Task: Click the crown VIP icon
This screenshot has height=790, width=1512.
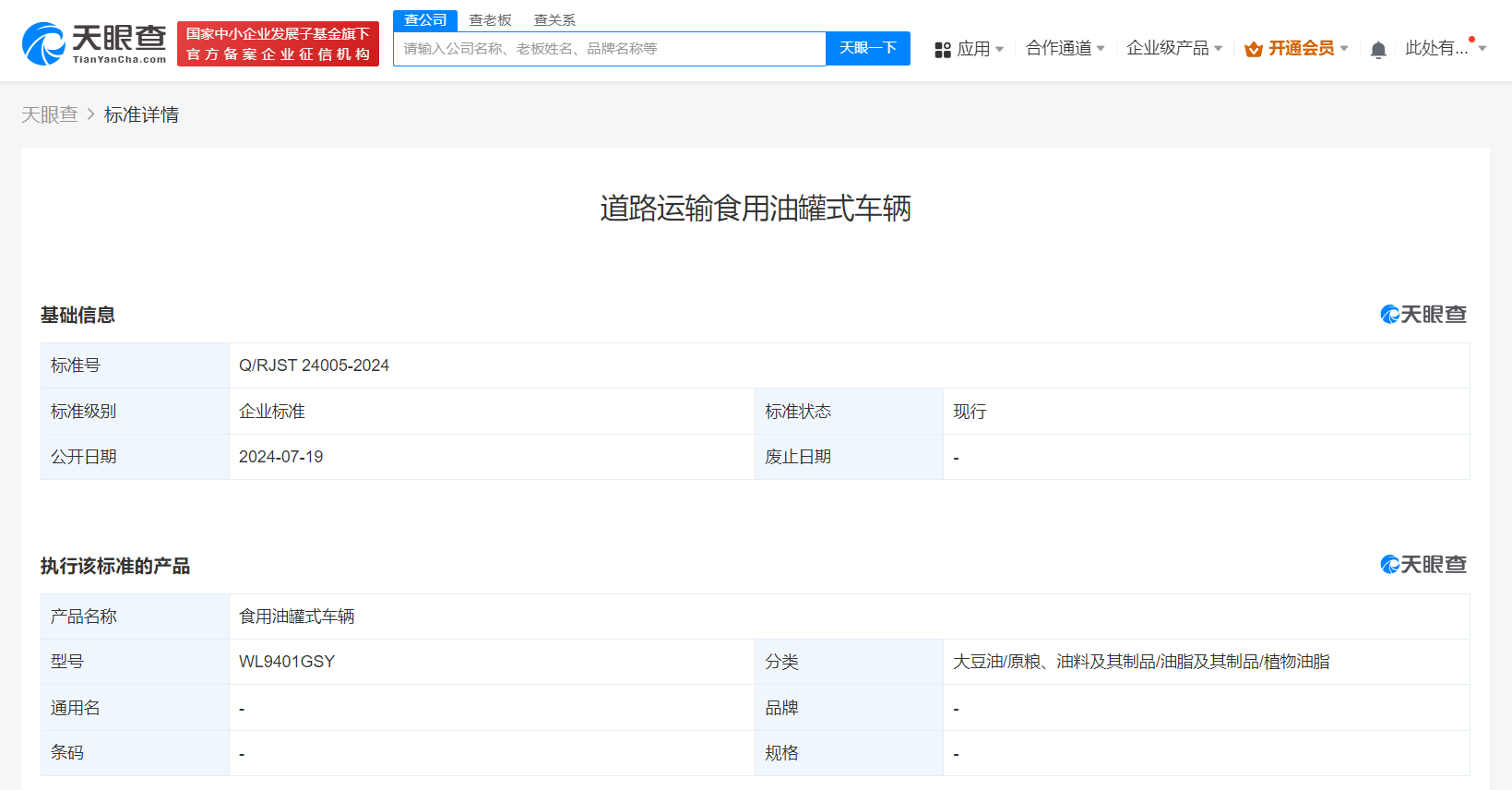Action: pos(1254,49)
